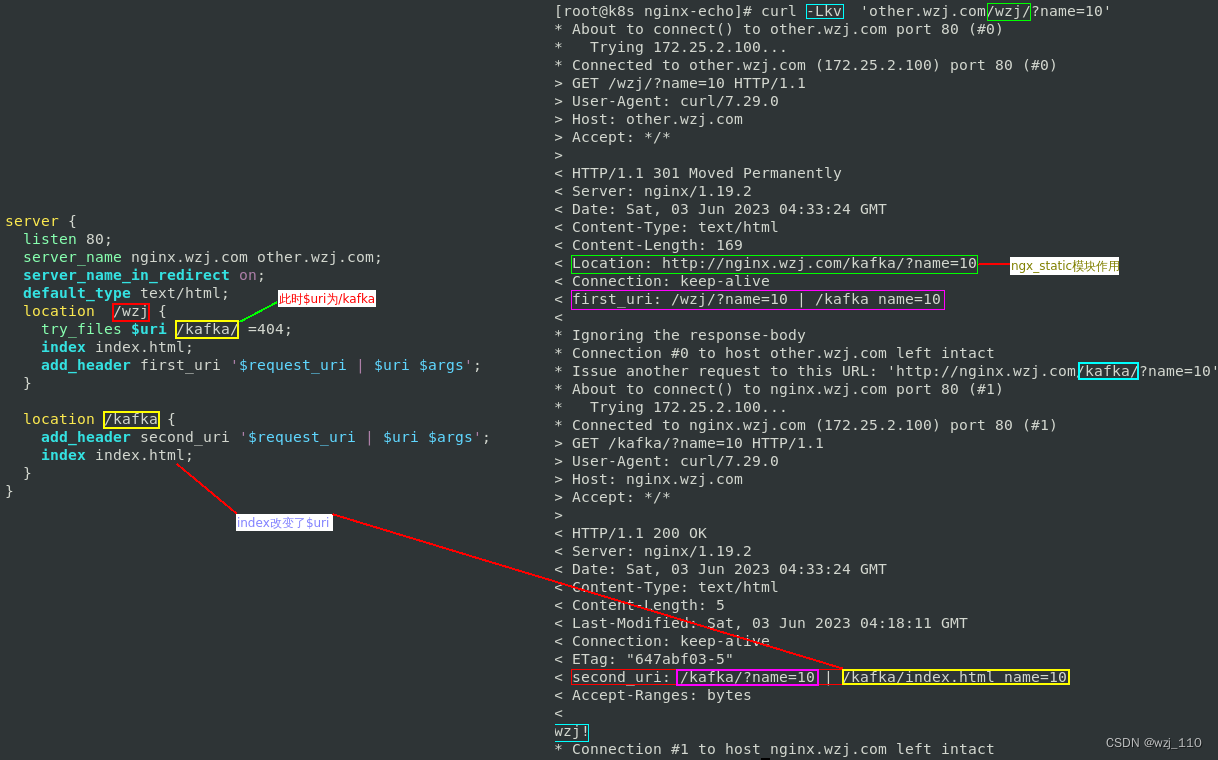This screenshot has width=1218, height=760.
Task: Select 'Connected to other.wzj.com (172.25.2.100)' line
Action: pyautogui.click(x=806, y=65)
